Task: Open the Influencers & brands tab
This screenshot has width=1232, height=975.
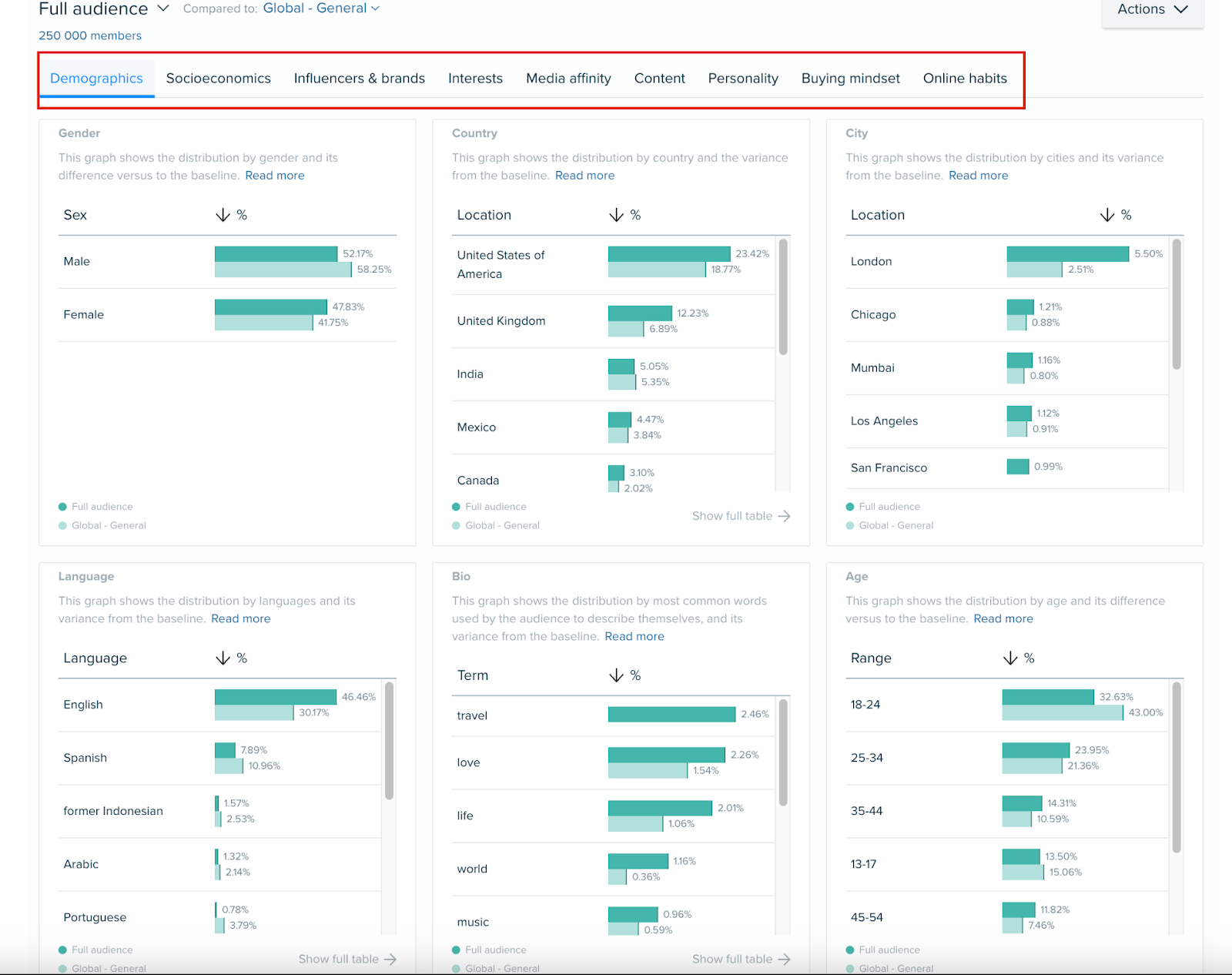Action: (359, 79)
